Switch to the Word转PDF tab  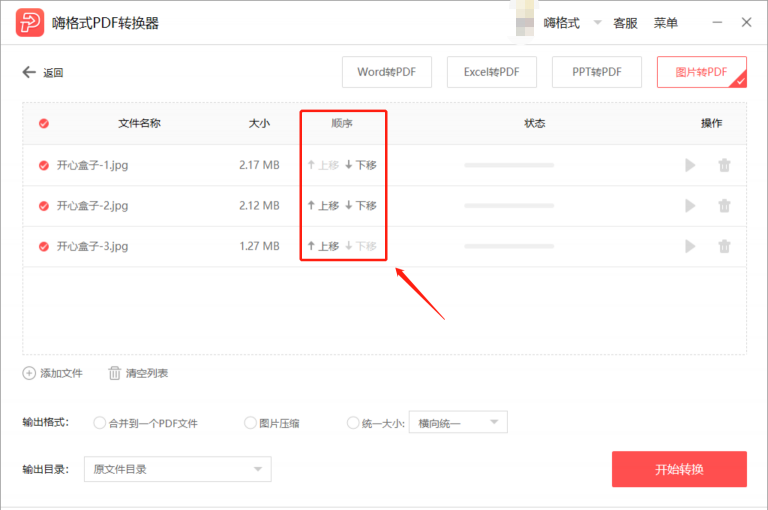click(387, 72)
